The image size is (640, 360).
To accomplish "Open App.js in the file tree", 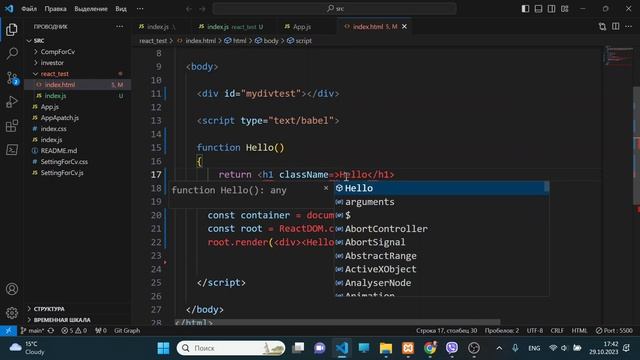I will tap(49, 107).
